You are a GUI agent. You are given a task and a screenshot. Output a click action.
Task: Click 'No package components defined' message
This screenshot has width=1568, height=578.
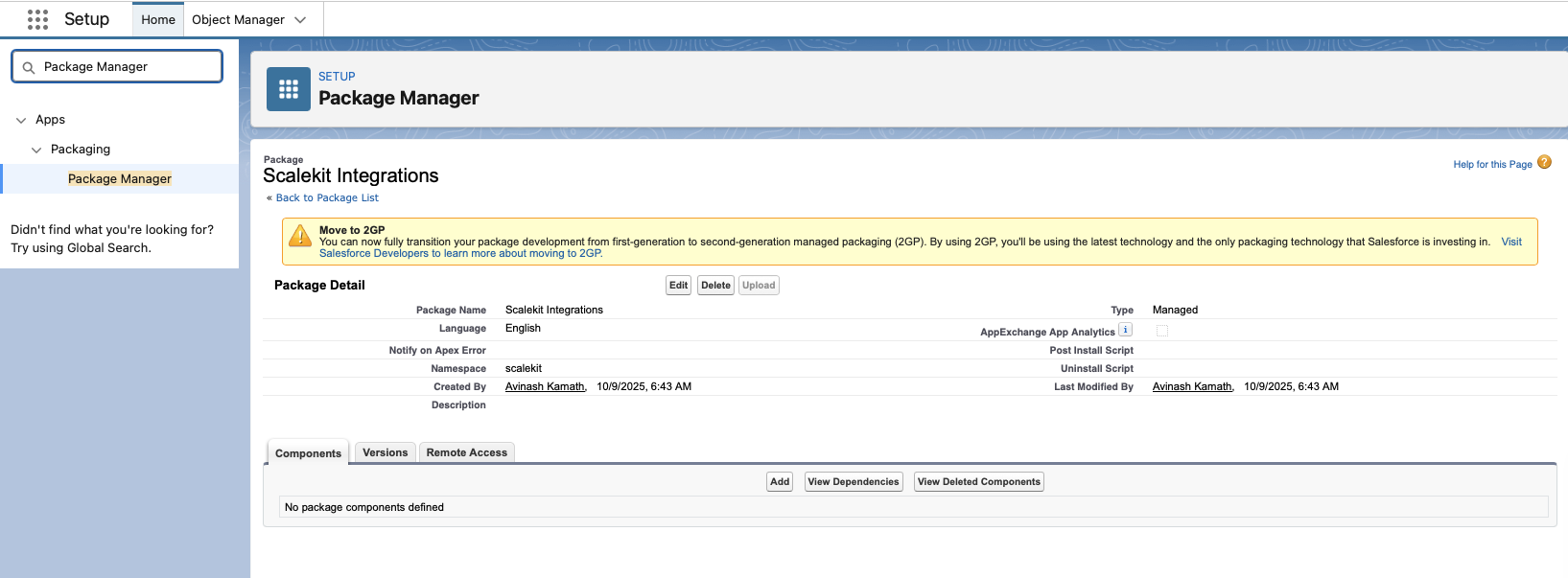pyautogui.click(x=364, y=507)
